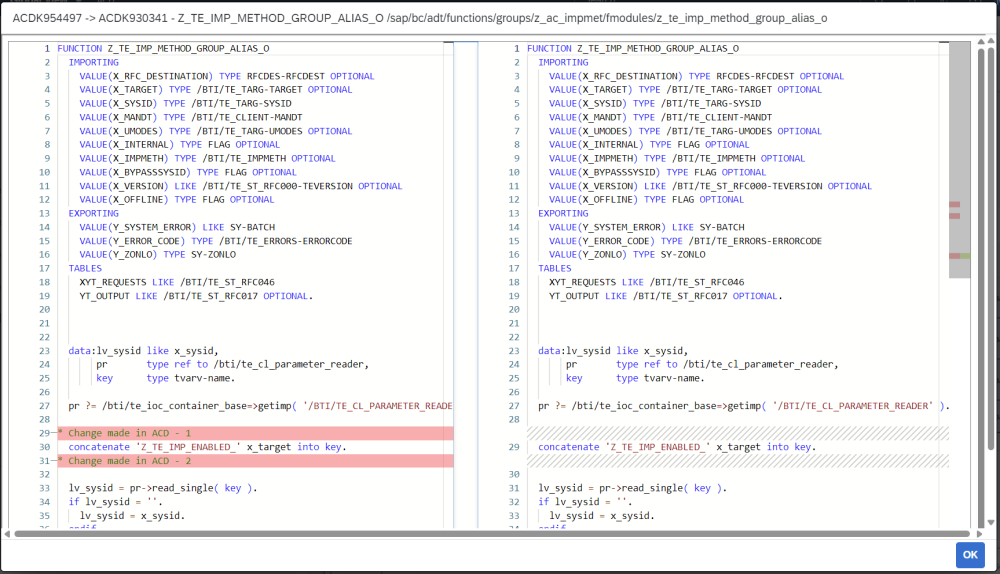This screenshot has height=574, width=1000.
Task: Click the gray diff overview ruler viewport
Action: click(960, 159)
